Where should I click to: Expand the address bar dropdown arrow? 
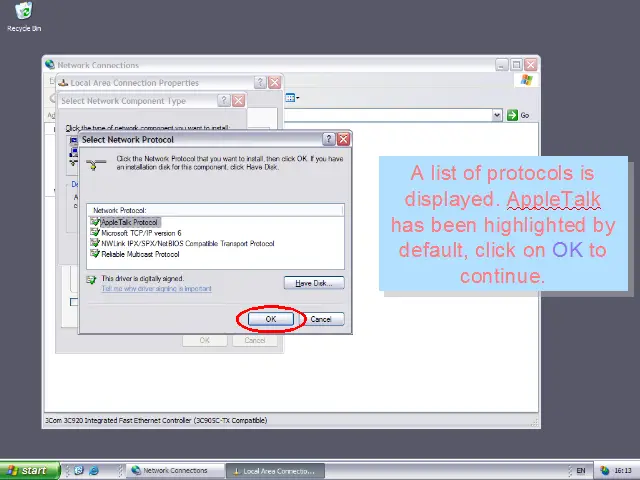(x=497, y=115)
